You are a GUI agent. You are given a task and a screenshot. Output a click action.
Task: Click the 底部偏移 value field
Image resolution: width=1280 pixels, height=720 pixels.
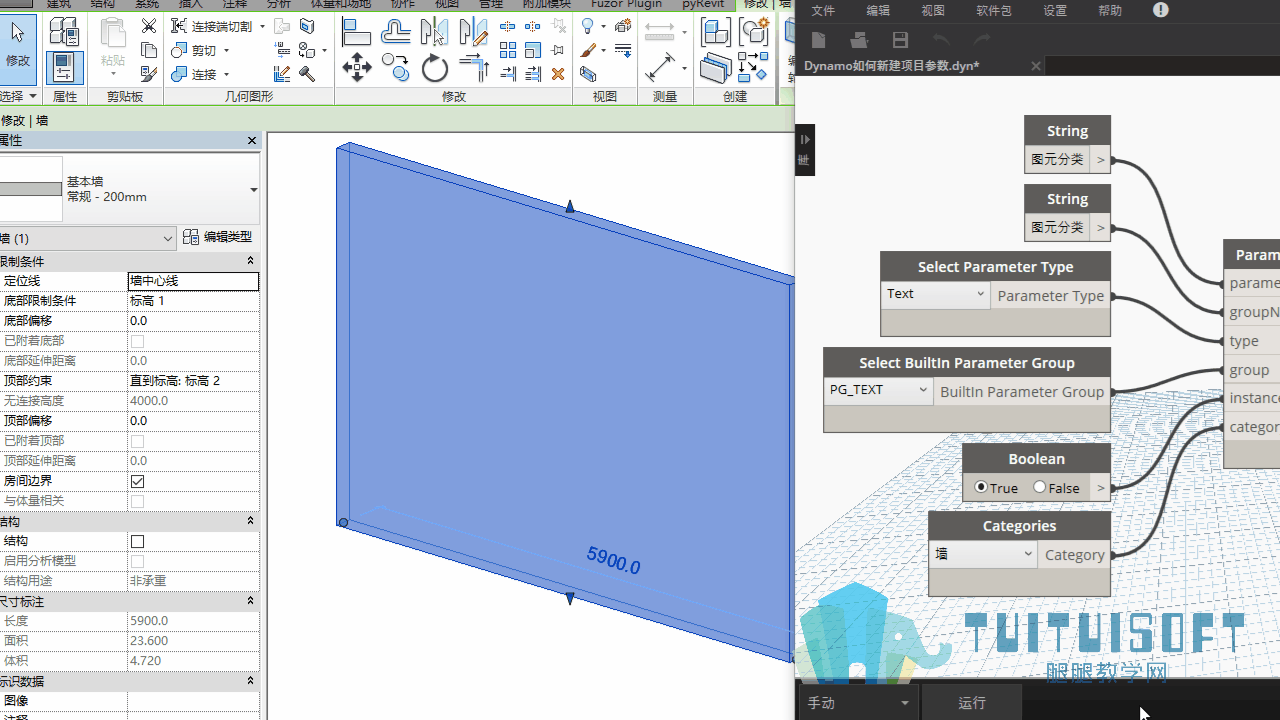(193, 321)
